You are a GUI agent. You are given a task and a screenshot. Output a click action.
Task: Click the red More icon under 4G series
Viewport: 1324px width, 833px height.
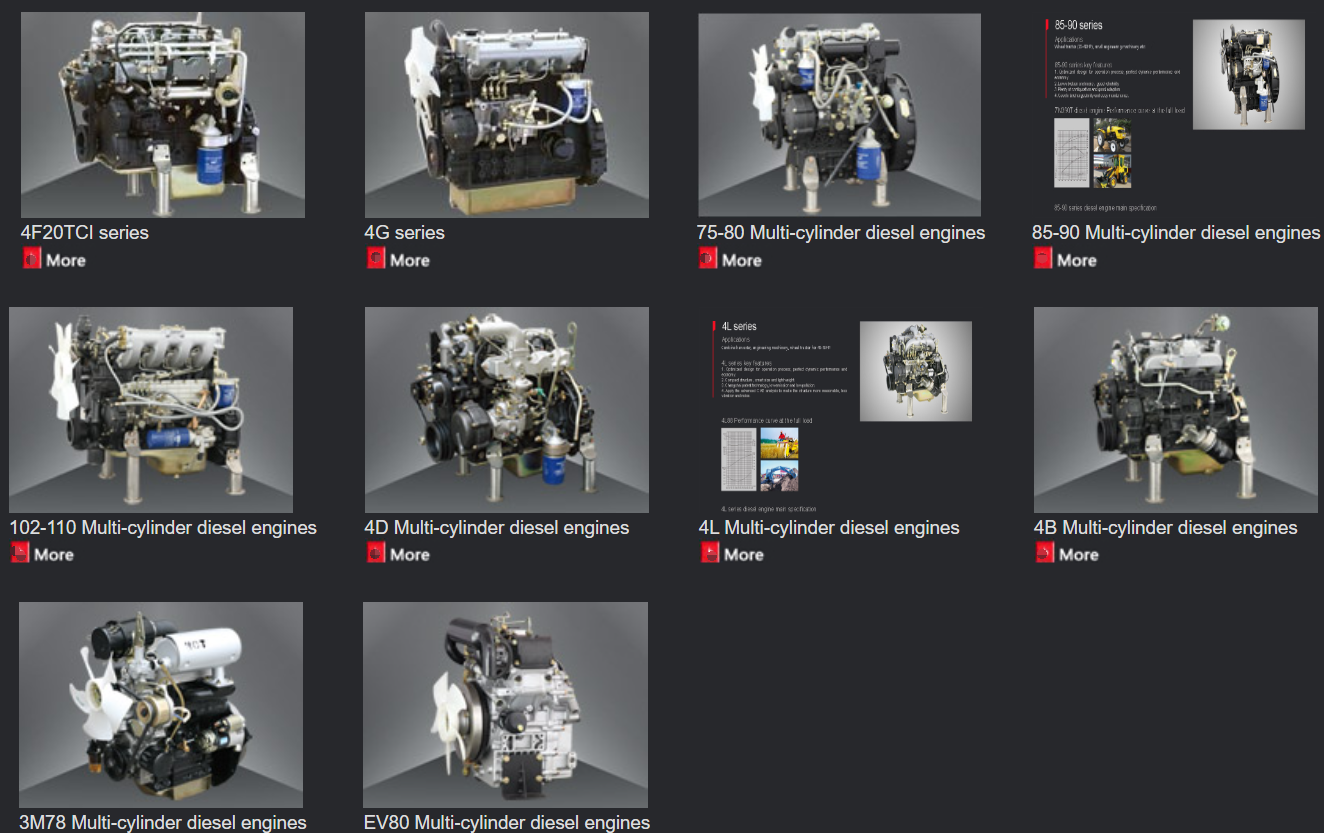coord(376,260)
